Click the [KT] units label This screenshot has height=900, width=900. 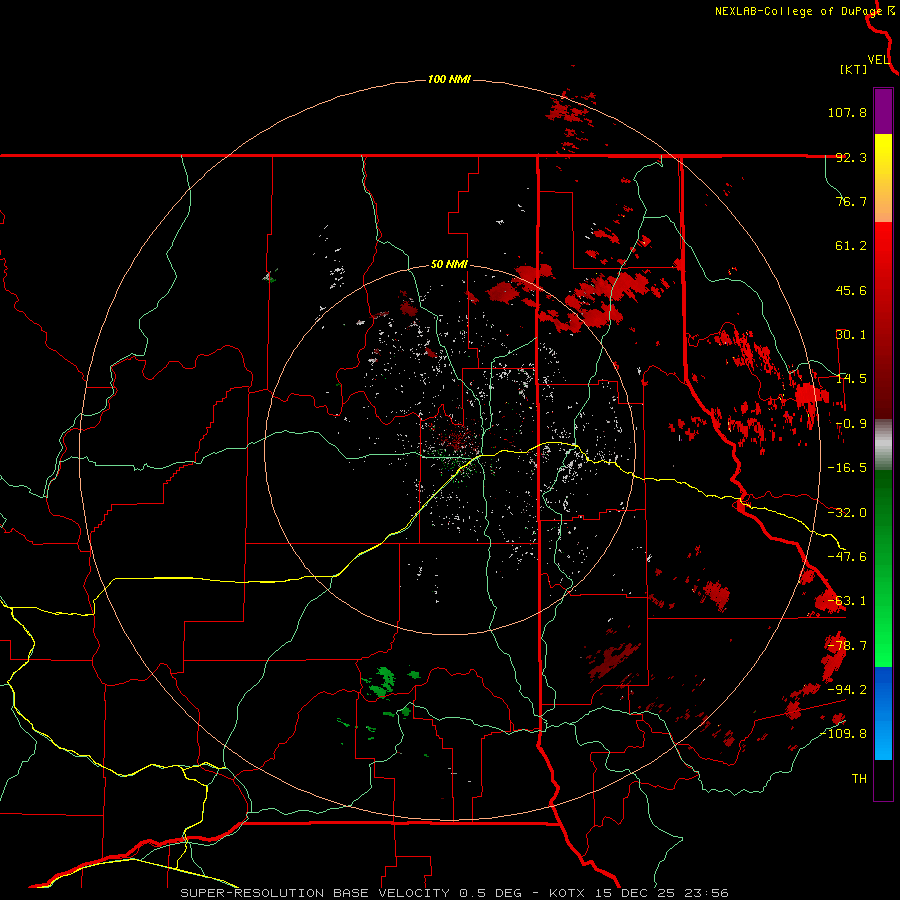854,69
